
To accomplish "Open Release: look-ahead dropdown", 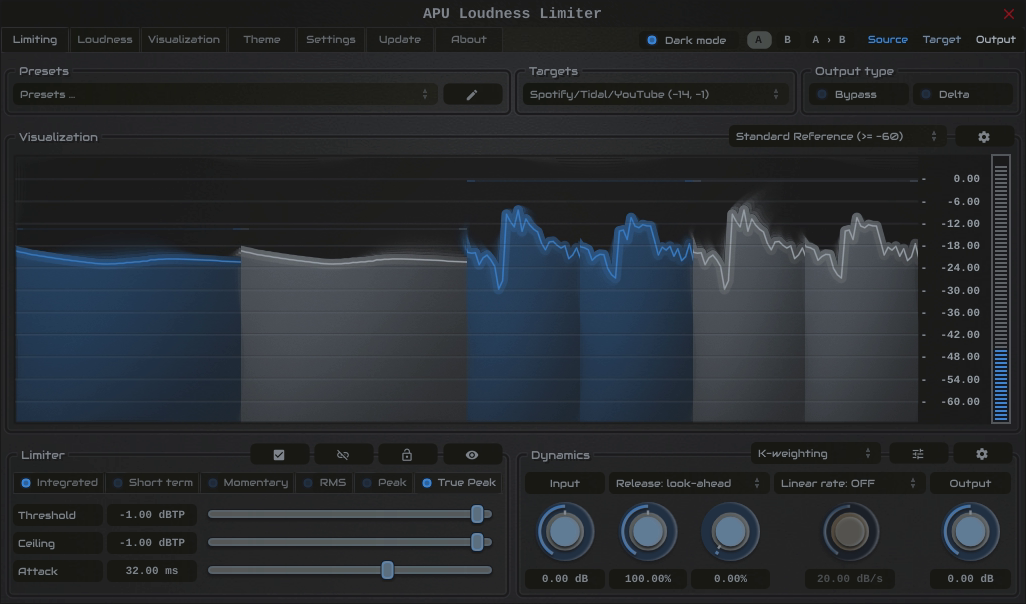I will [x=688, y=484].
